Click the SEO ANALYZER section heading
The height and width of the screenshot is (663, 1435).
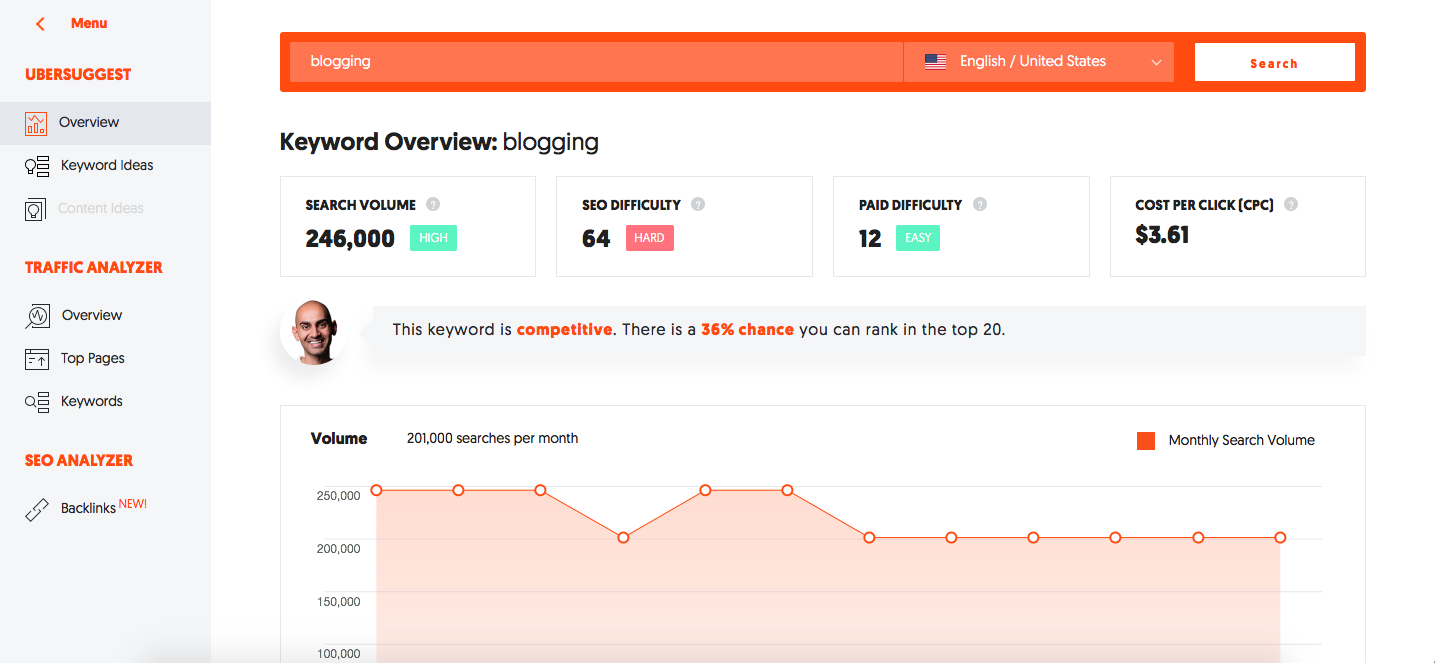click(x=79, y=460)
